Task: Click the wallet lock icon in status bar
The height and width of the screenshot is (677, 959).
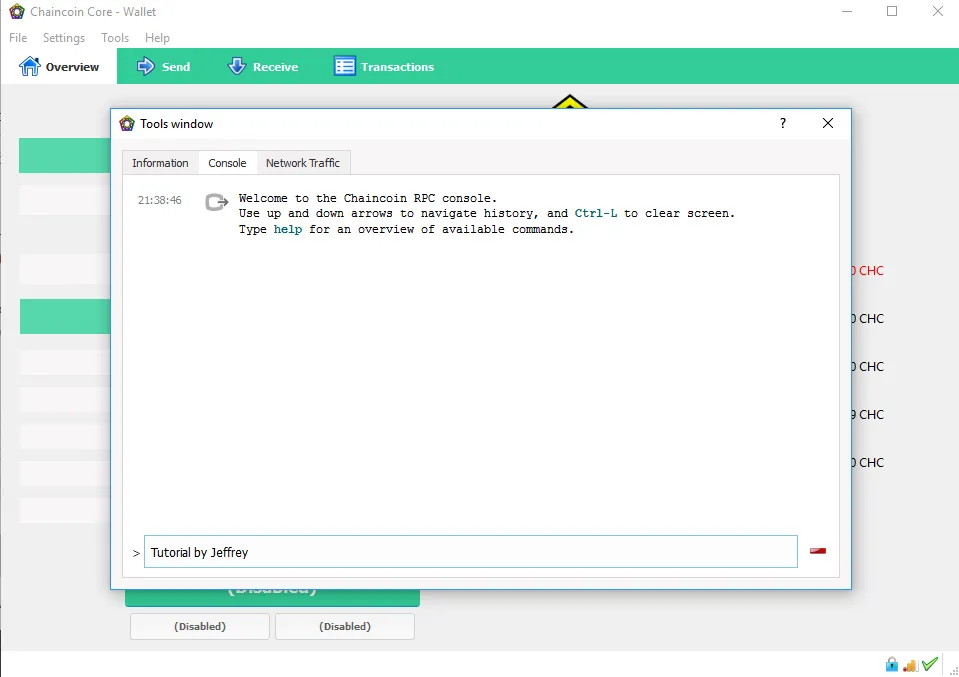Action: pyautogui.click(x=891, y=664)
